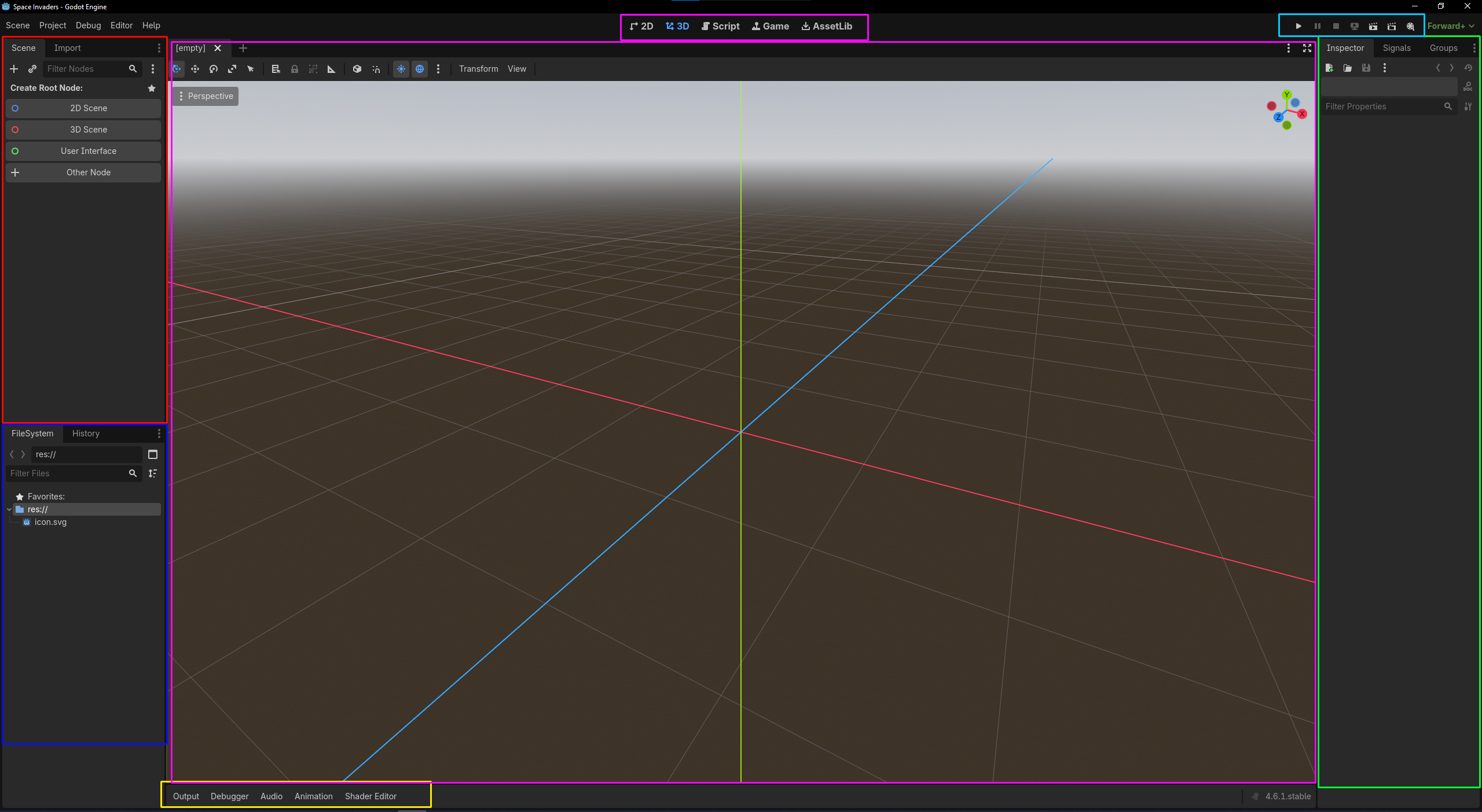The width and height of the screenshot is (1482, 812).
Task: Open the Project menu
Action: point(53,25)
